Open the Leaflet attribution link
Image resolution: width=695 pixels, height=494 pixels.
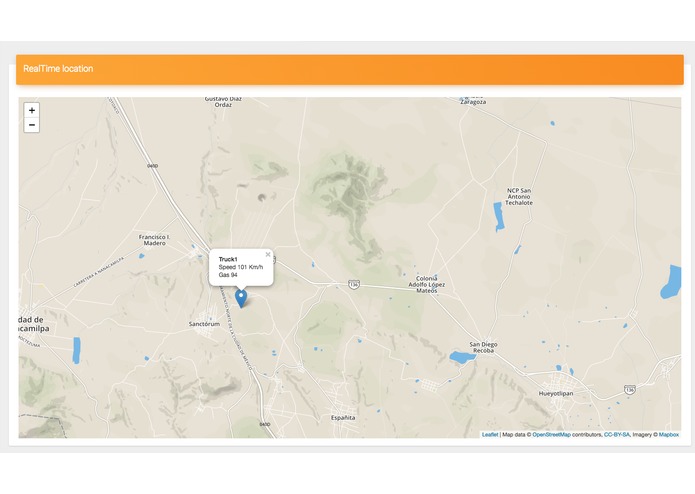click(490, 435)
